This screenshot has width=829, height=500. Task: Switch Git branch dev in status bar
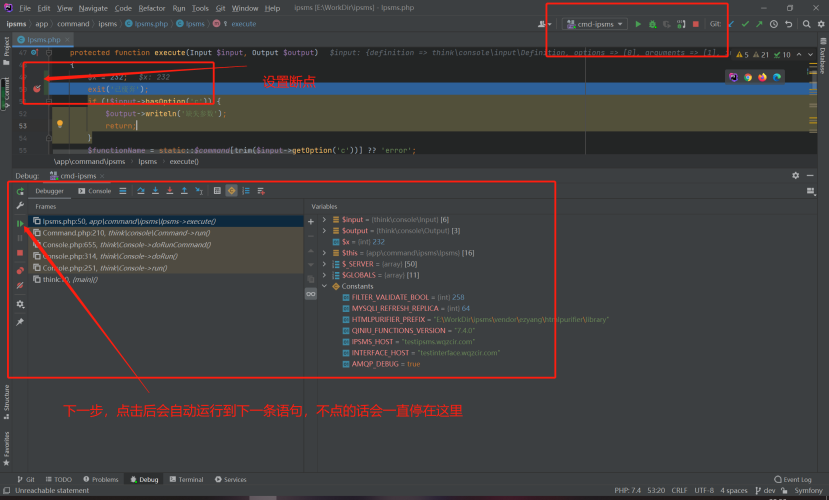[765, 490]
